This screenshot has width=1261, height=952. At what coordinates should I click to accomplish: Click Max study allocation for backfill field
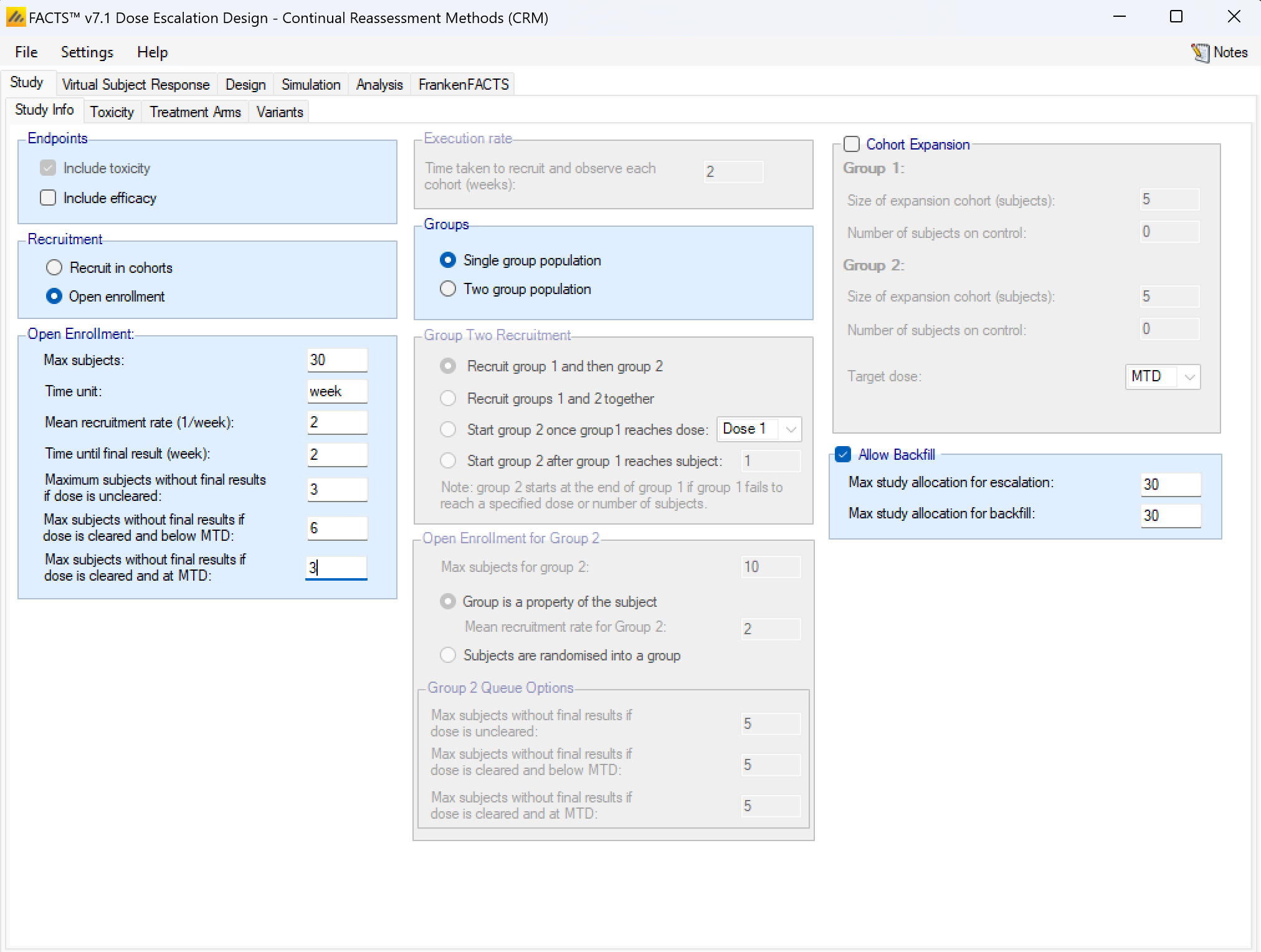tap(1170, 516)
